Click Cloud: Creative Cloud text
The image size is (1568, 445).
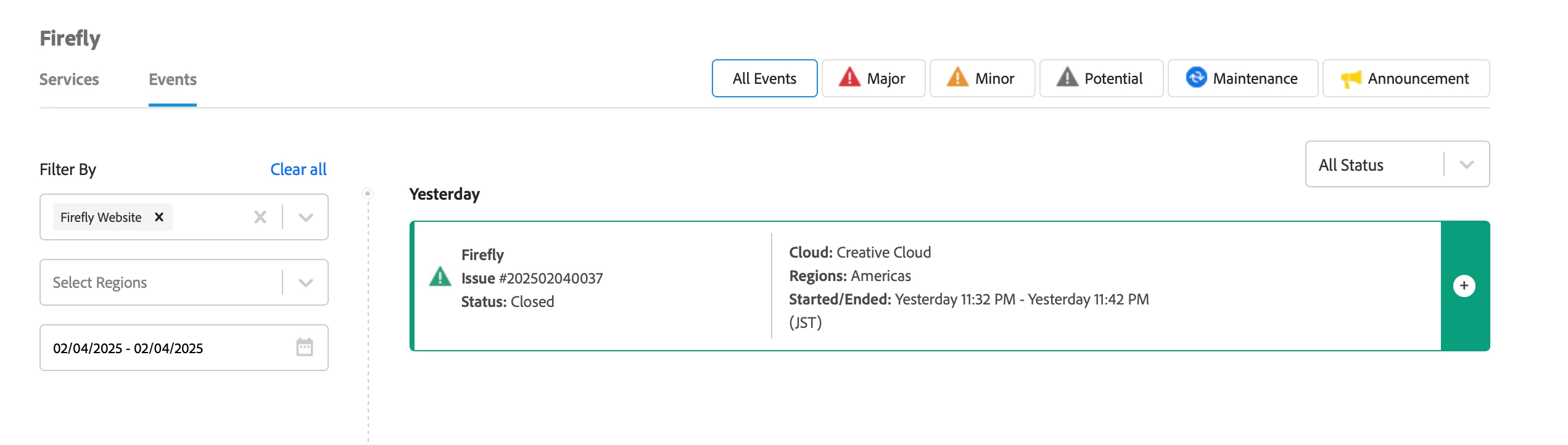[860, 252]
